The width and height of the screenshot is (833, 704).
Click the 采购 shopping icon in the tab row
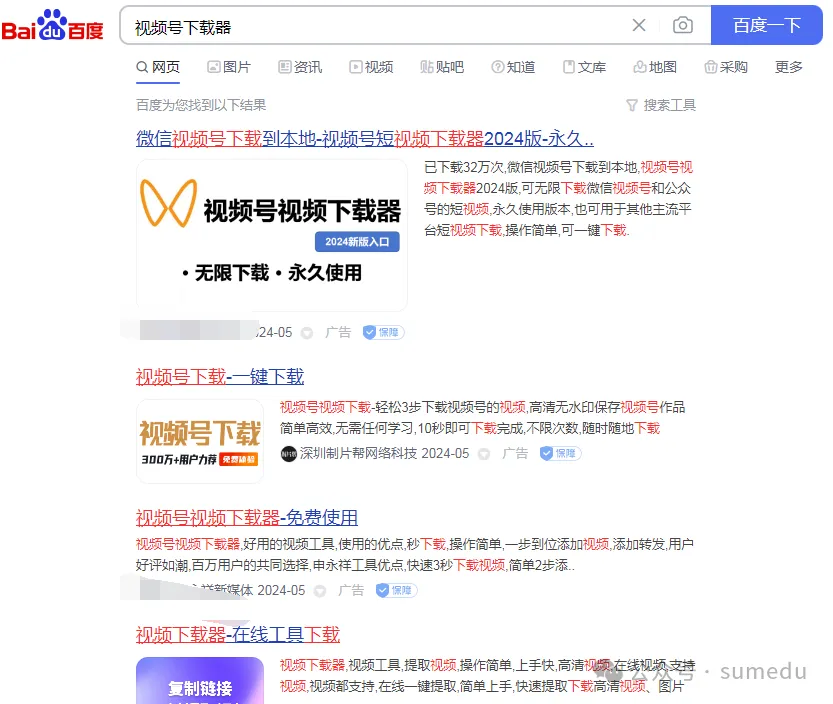pyautogui.click(x=711, y=67)
